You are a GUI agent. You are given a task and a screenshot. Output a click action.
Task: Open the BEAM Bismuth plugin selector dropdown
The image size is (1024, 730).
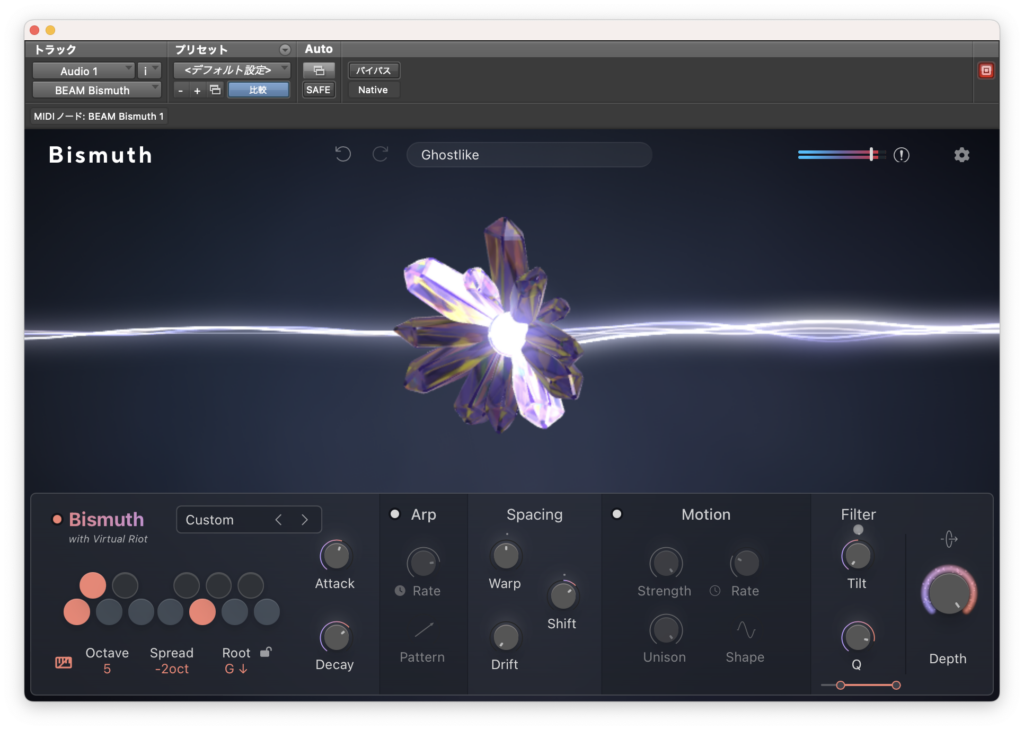(x=97, y=90)
